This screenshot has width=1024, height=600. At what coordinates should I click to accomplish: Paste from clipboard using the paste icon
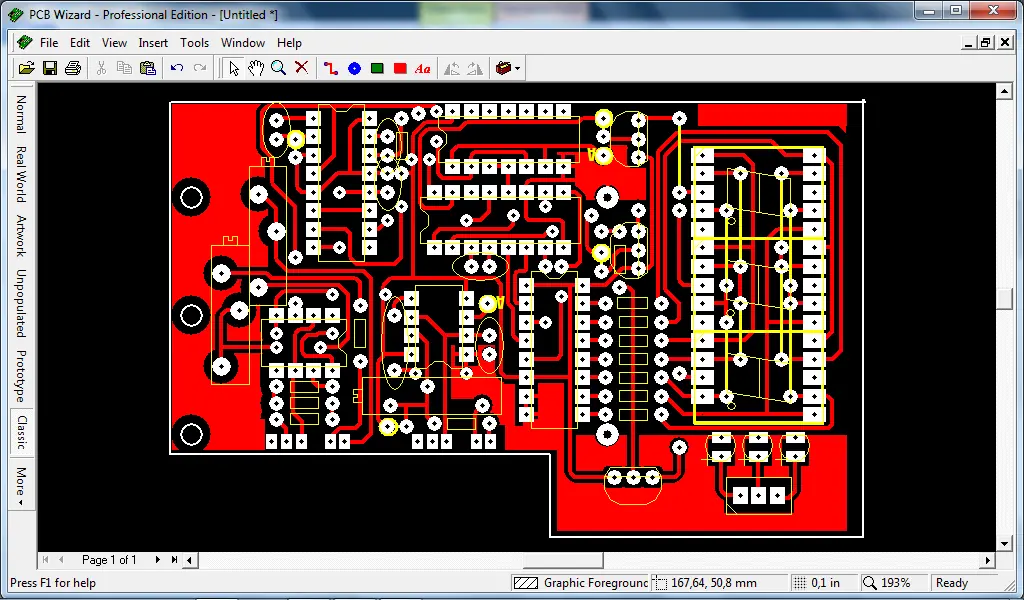[148, 68]
